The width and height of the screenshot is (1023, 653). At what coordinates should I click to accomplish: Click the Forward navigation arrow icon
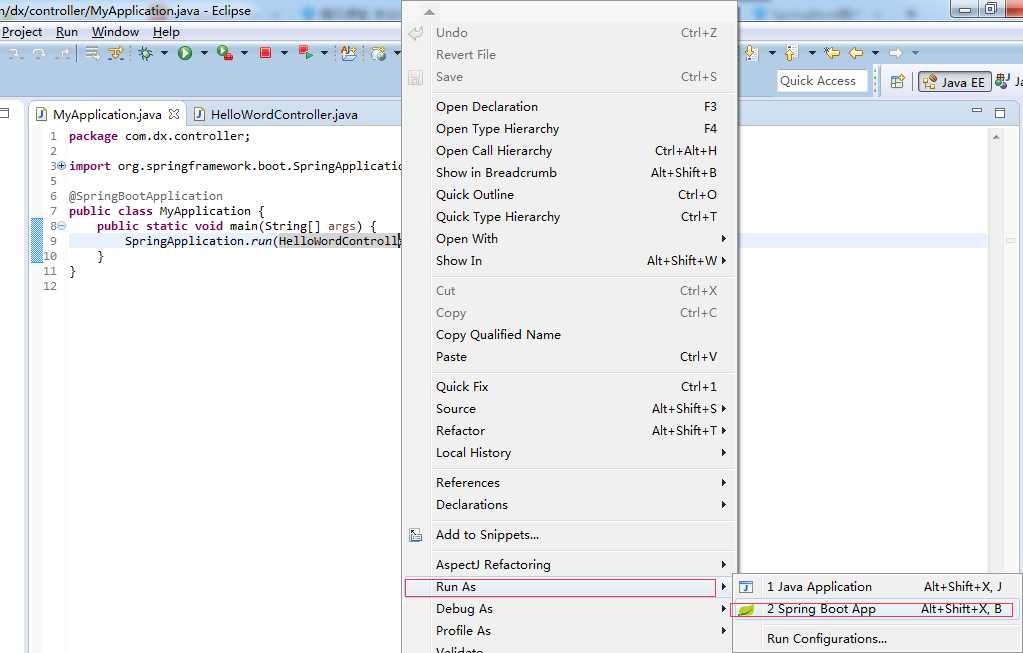pyautogui.click(x=896, y=53)
